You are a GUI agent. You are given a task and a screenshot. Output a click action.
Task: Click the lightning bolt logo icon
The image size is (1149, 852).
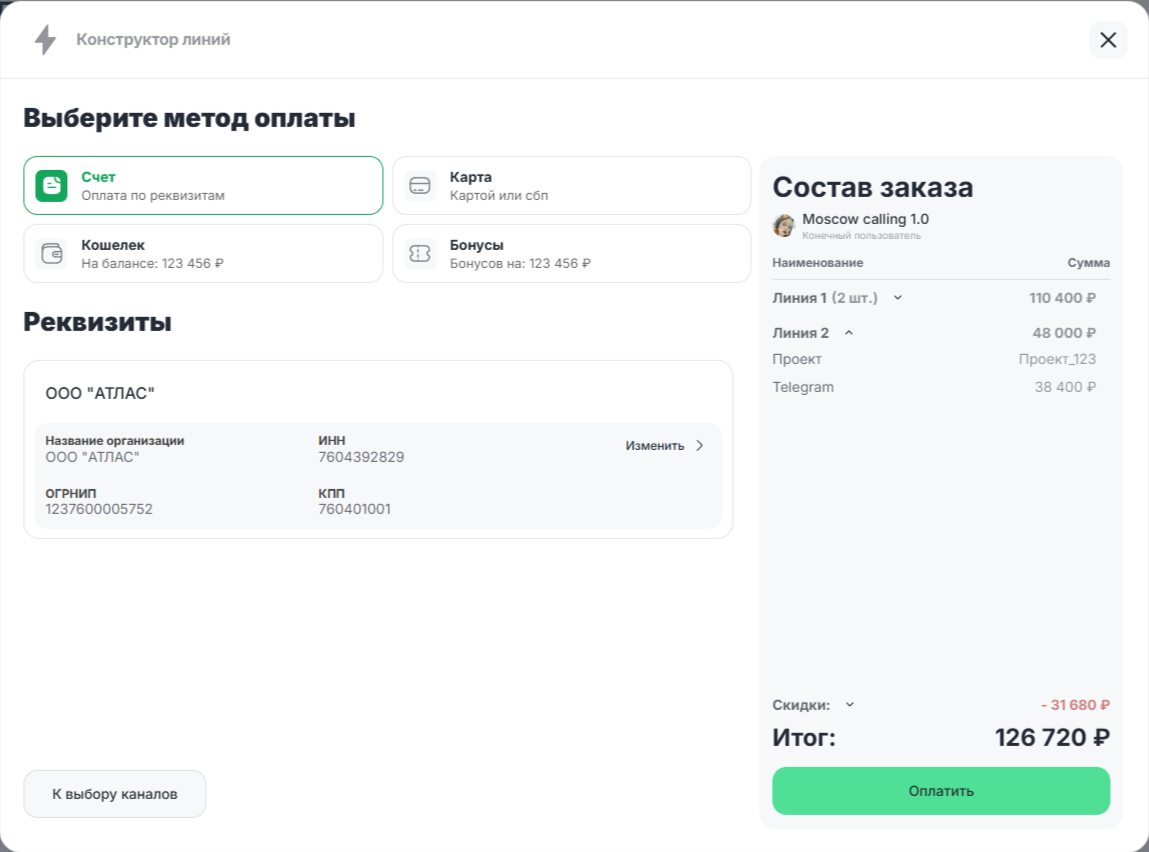(x=45, y=40)
